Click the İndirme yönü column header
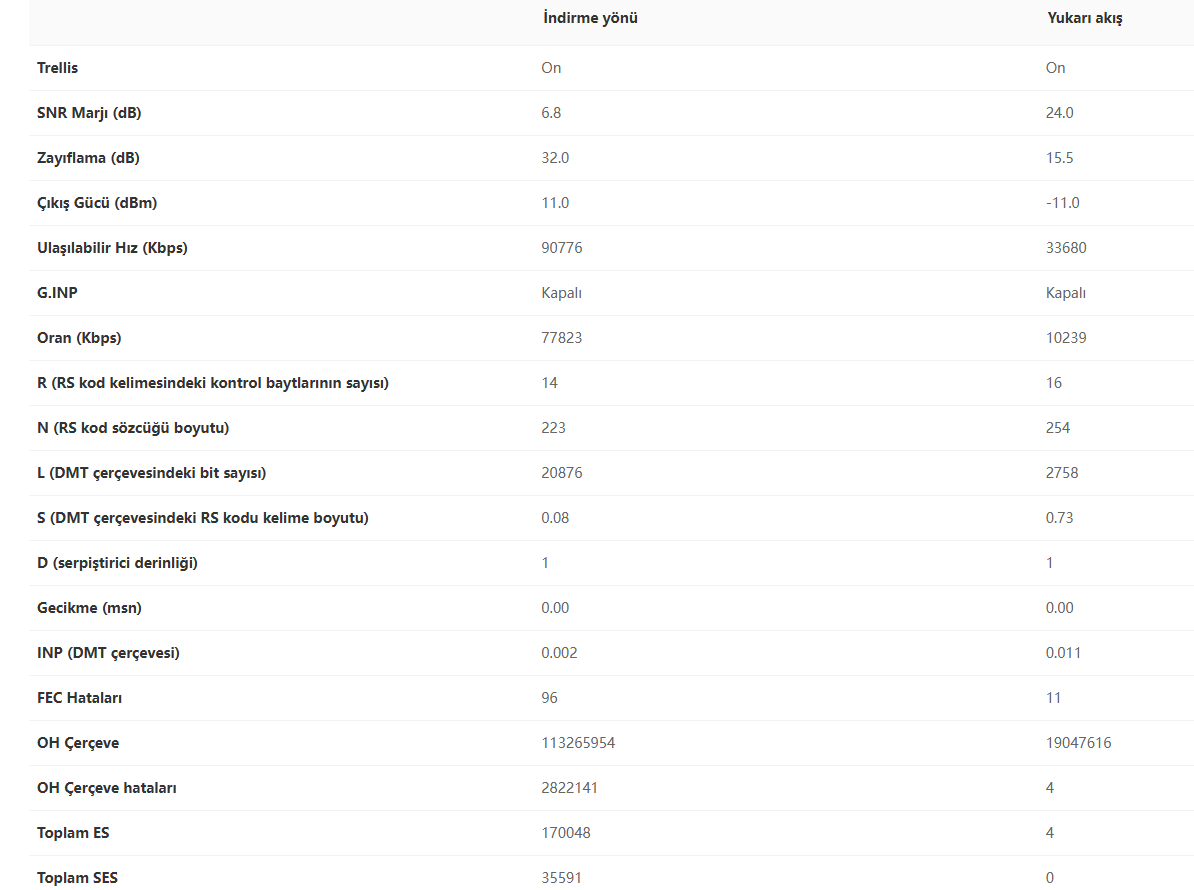This screenshot has width=1194, height=890. (590, 18)
